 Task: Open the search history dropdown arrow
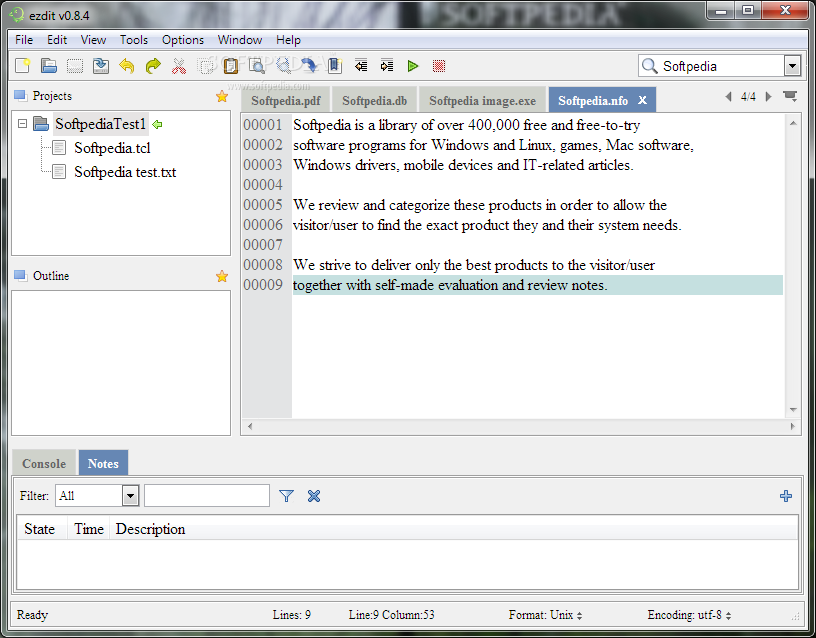click(x=792, y=66)
